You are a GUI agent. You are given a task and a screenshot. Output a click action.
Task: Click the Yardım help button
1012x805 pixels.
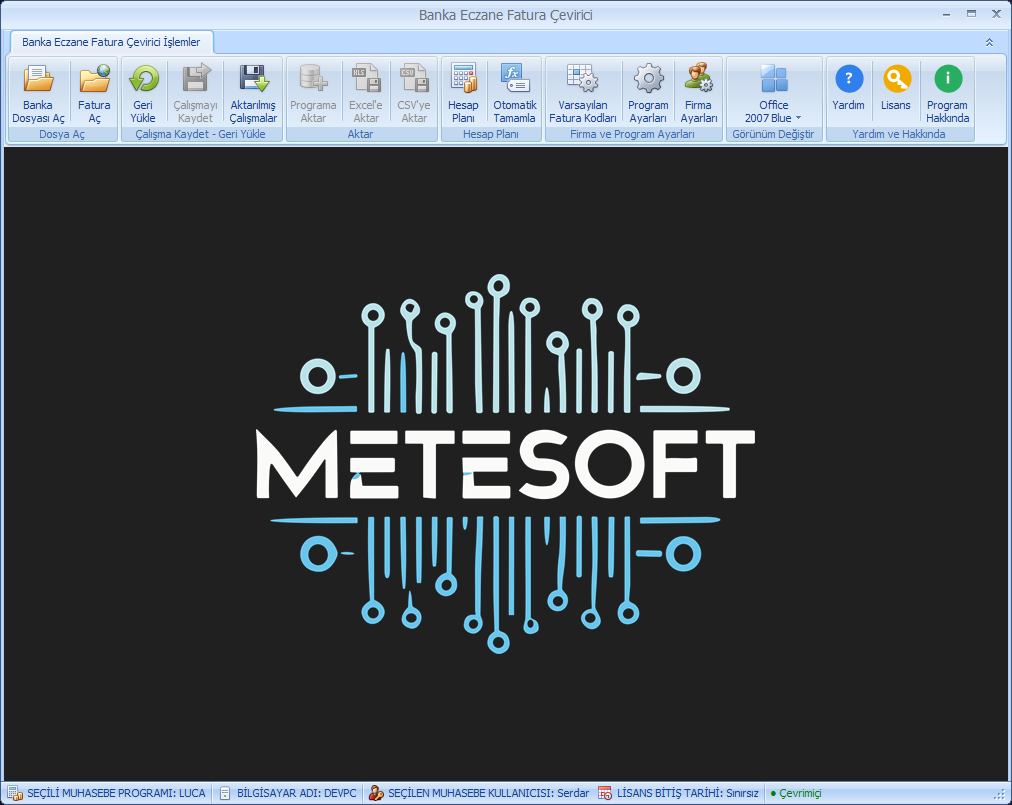tap(848, 92)
